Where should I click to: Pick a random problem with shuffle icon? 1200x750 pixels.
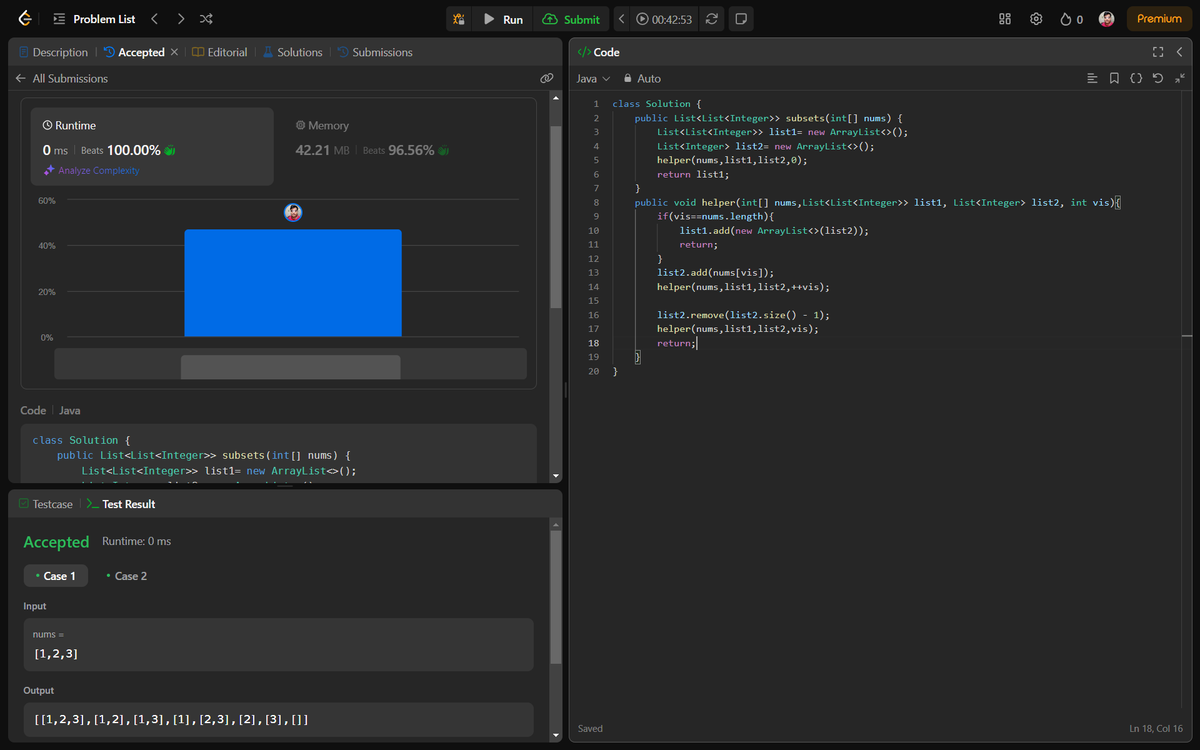click(206, 19)
